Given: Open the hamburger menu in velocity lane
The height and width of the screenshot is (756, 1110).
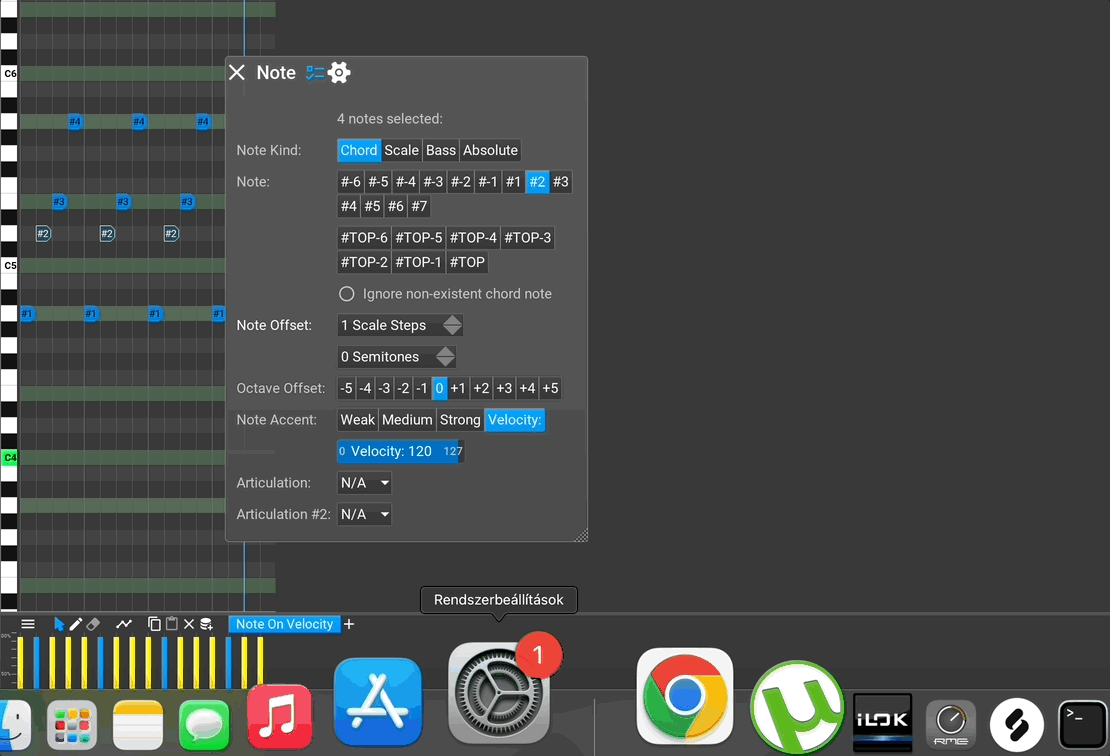Looking at the screenshot, I should click(28, 624).
